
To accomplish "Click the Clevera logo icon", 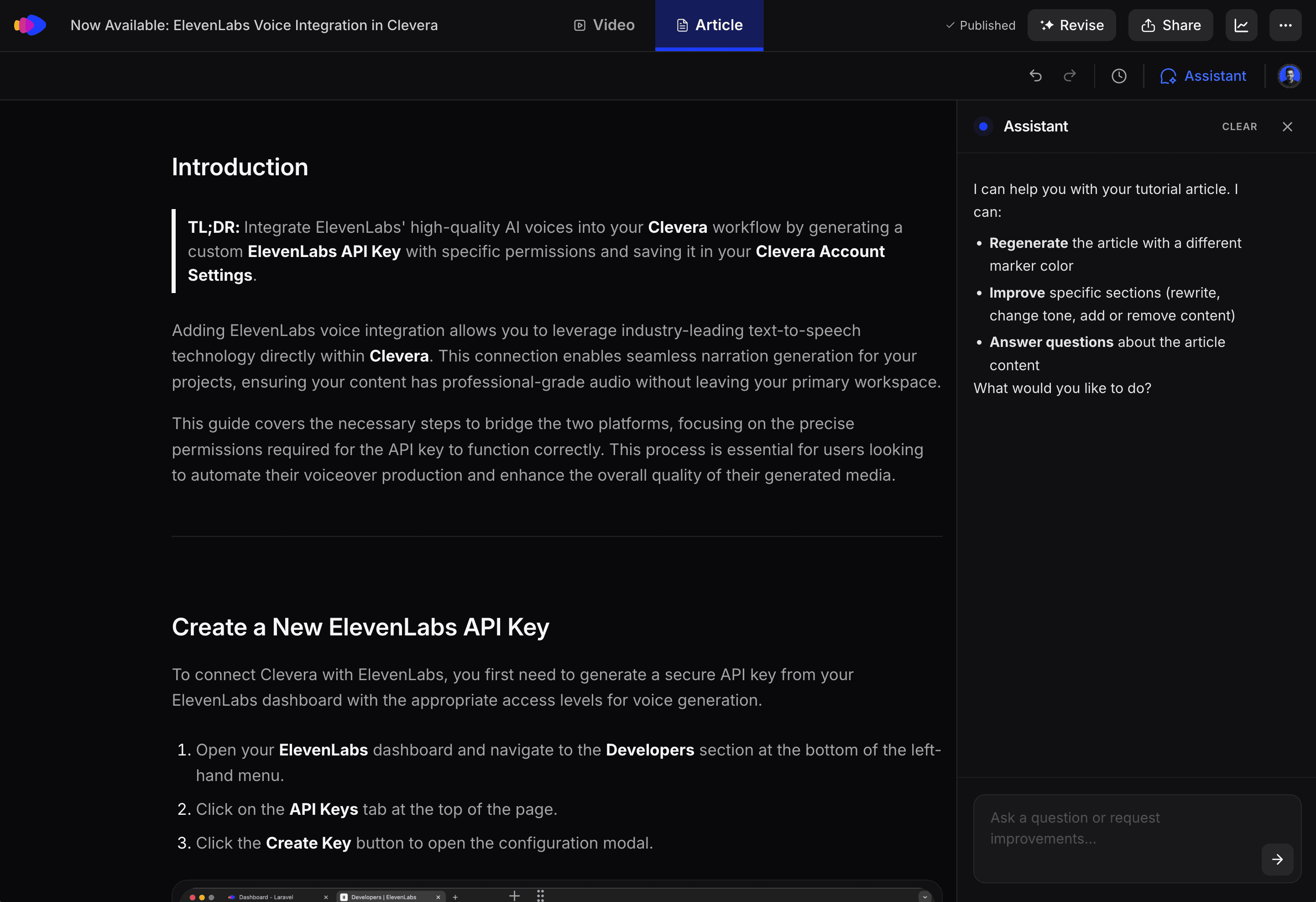I will [x=30, y=25].
